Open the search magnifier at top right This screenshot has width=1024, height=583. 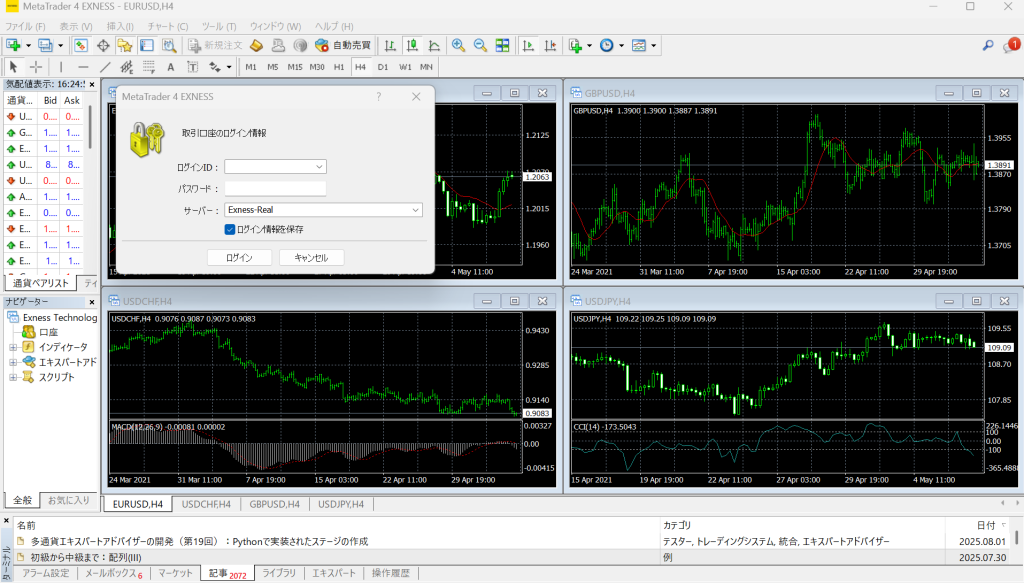pos(988,45)
